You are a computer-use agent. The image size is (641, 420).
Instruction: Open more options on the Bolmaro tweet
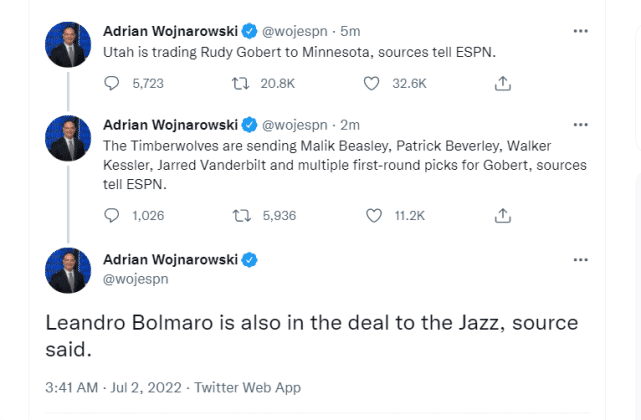pos(580,259)
